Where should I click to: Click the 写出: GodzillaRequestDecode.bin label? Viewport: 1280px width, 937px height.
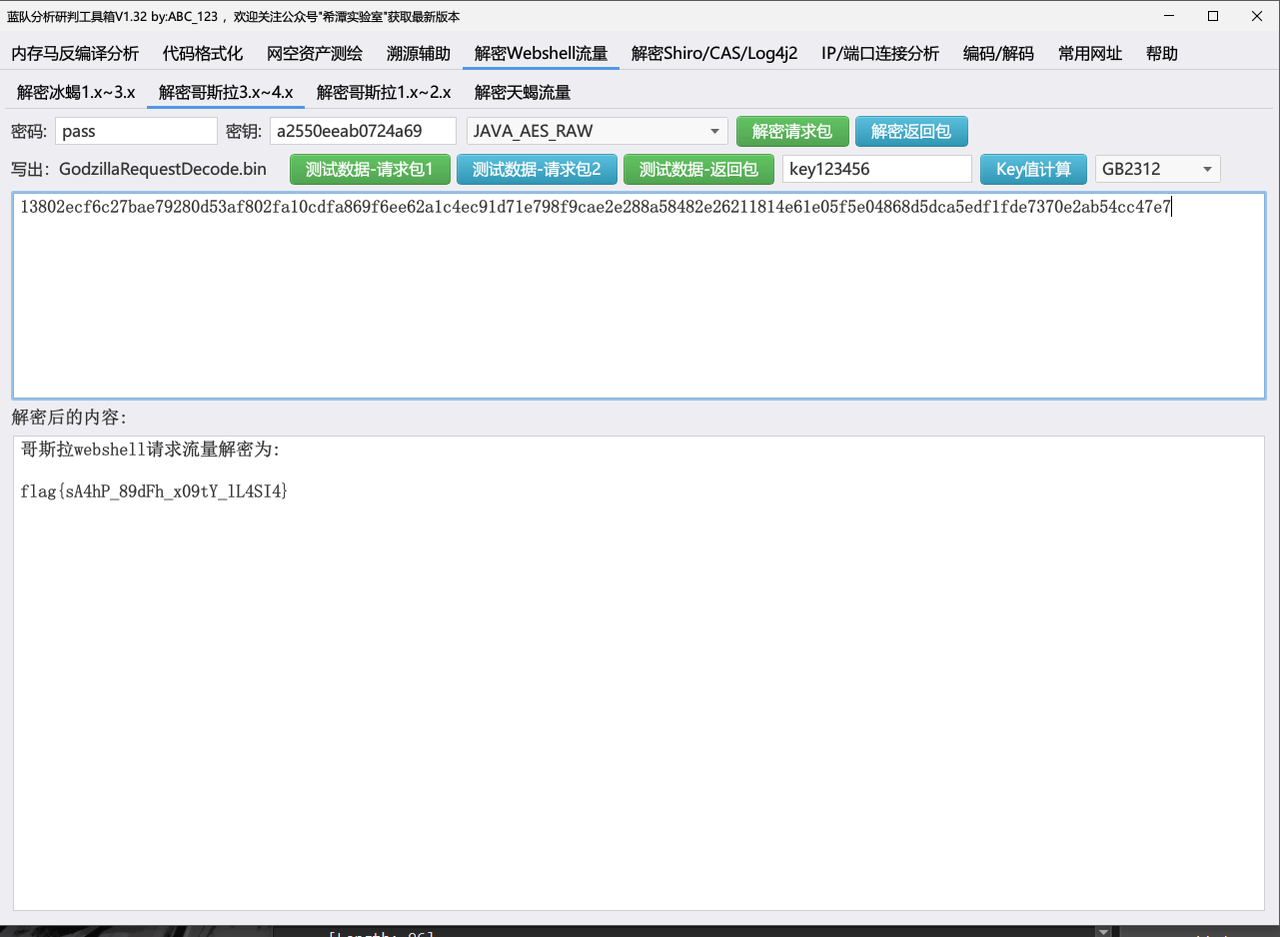(x=139, y=169)
